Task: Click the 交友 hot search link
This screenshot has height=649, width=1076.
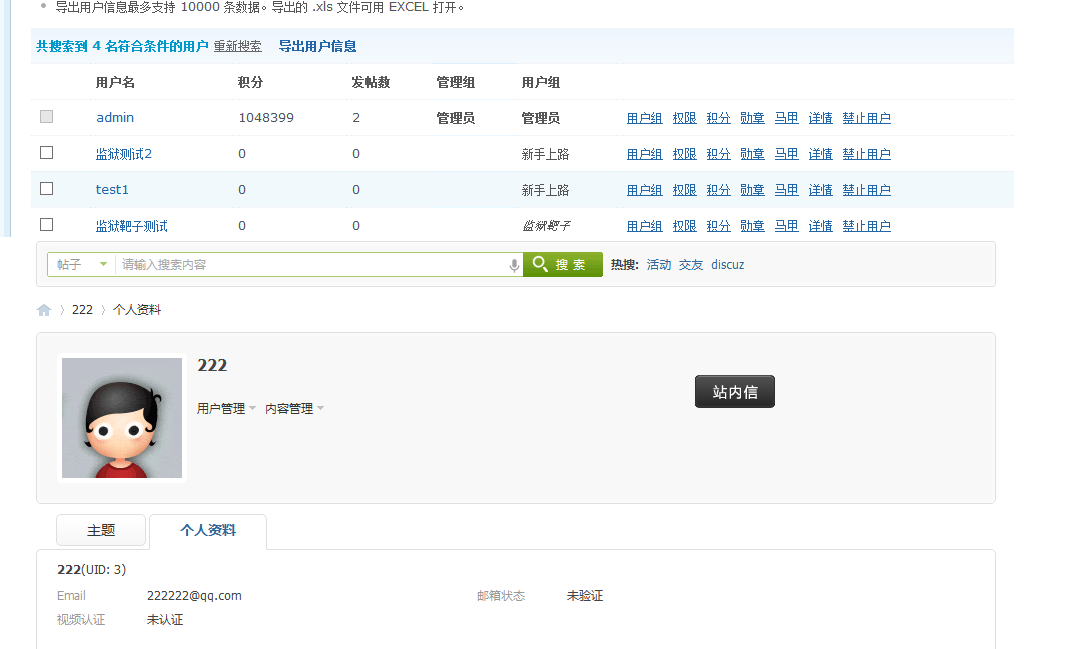Action: [691, 265]
